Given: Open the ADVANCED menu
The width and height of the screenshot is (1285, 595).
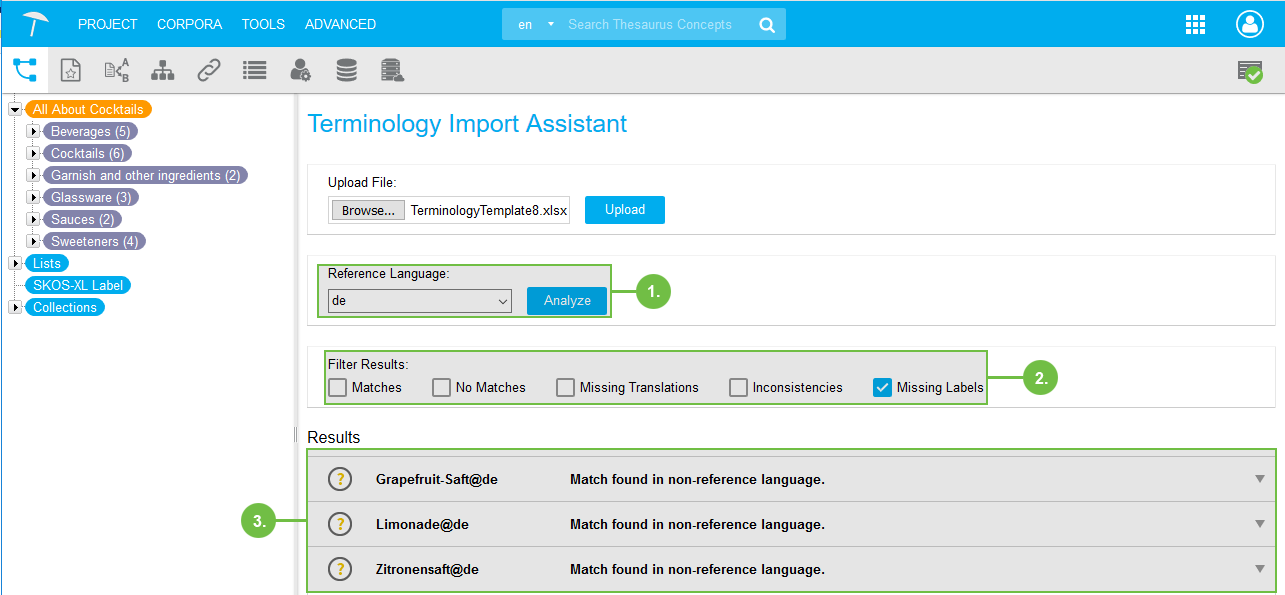Looking at the screenshot, I should 340,24.
